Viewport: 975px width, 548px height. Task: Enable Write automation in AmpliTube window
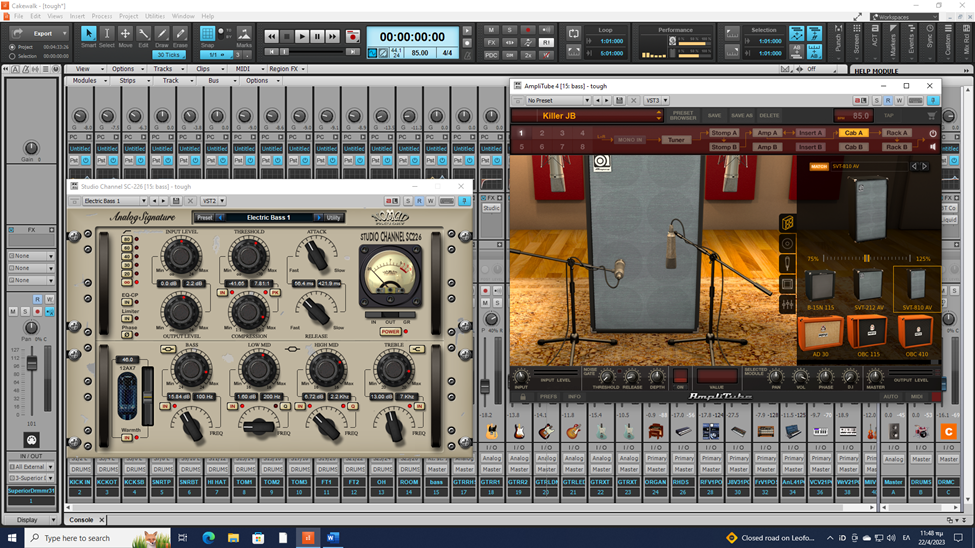[899, 101]
